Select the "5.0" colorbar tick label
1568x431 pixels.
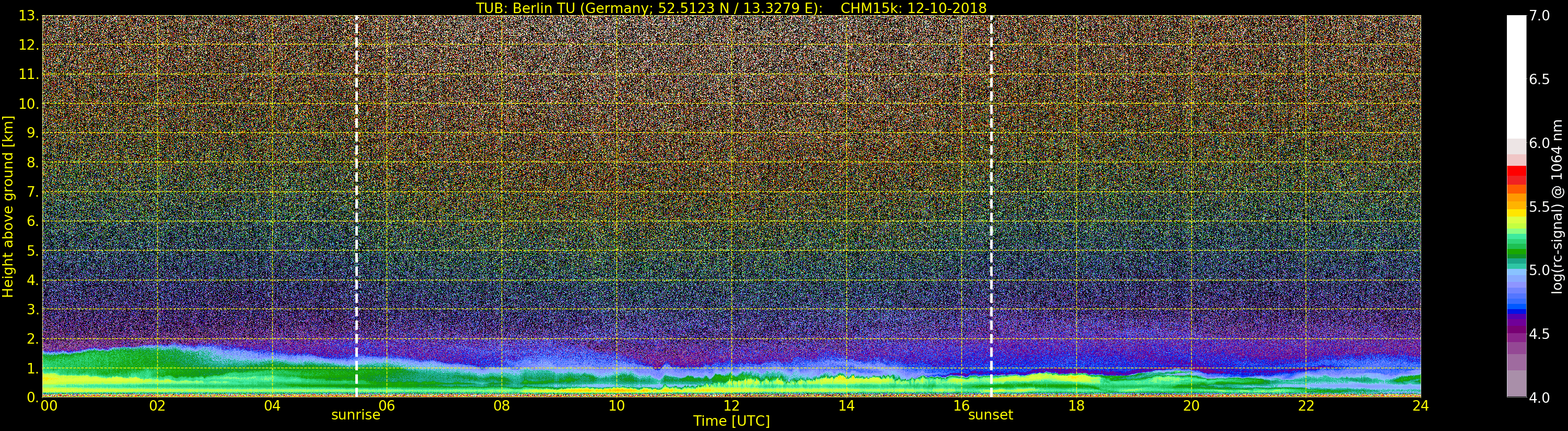point(1539,270)
